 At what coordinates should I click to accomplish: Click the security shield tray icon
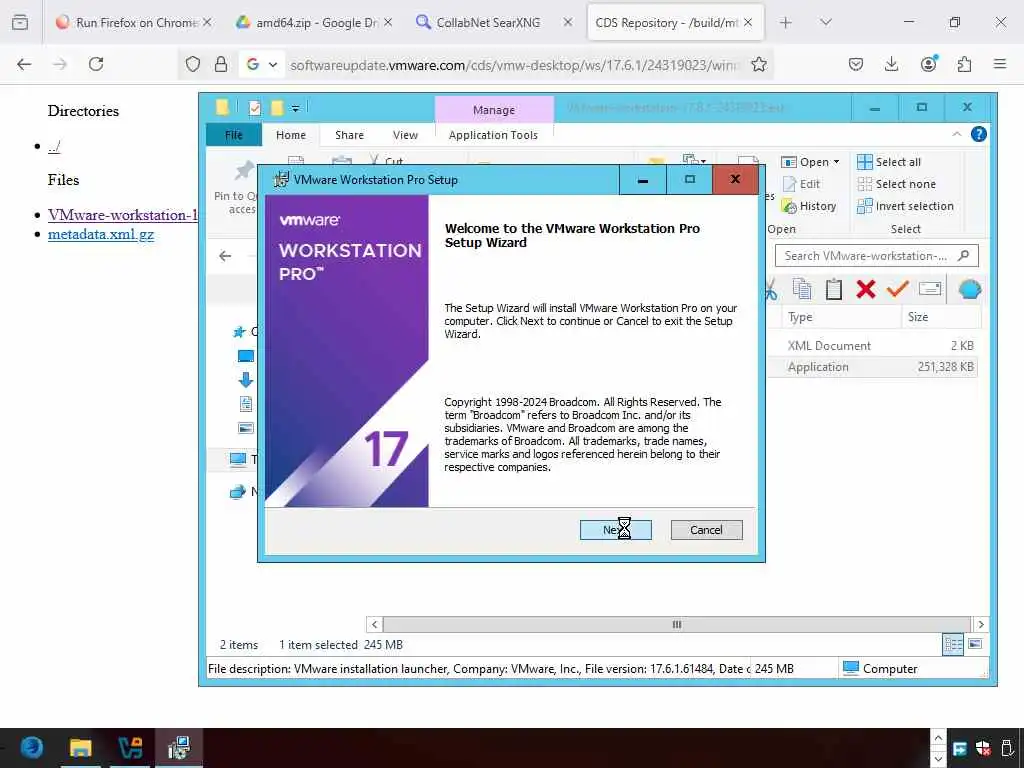point(983,748)
